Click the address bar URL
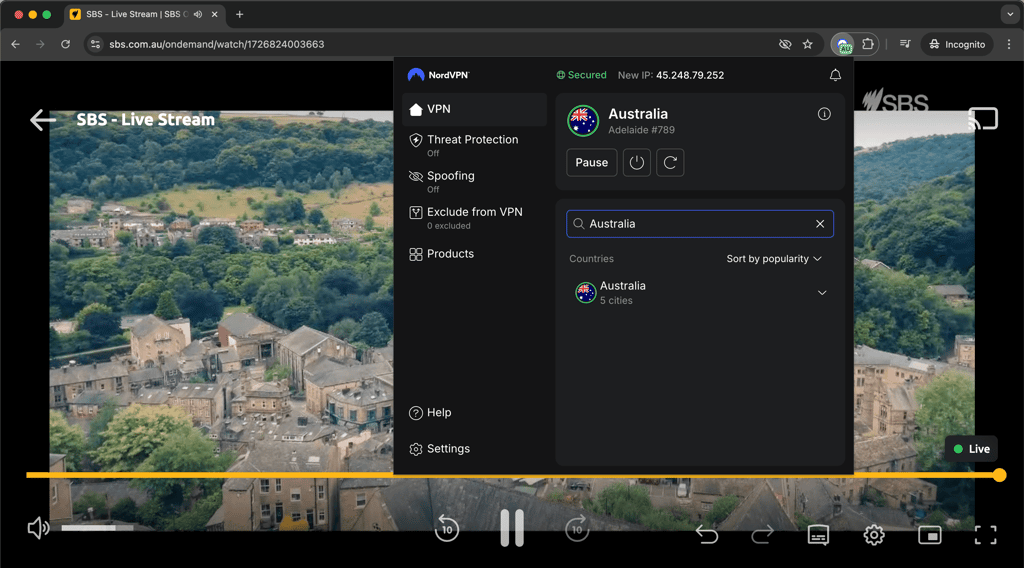1024x568 pixels. (216, 44)
